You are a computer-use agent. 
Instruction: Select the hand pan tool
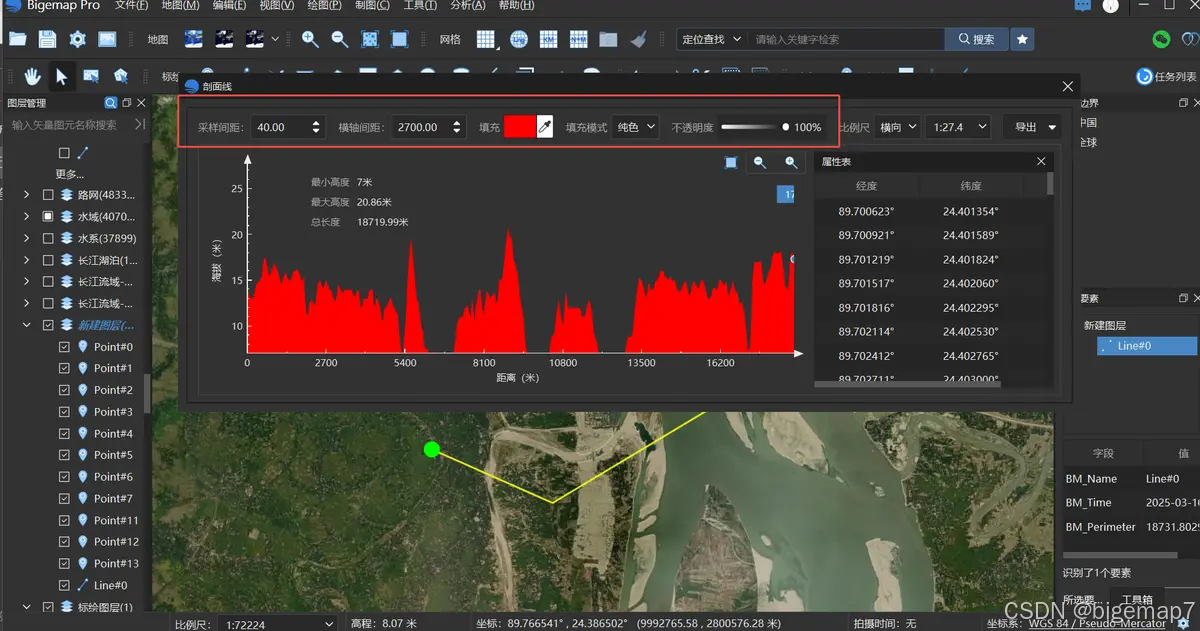coord(32,76)
